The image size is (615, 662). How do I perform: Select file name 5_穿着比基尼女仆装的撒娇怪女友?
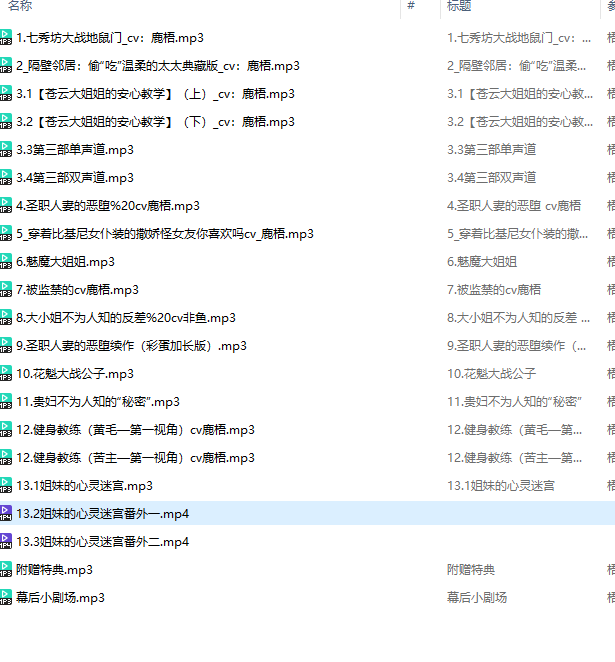pyautogui.click(x=165, y=233)
